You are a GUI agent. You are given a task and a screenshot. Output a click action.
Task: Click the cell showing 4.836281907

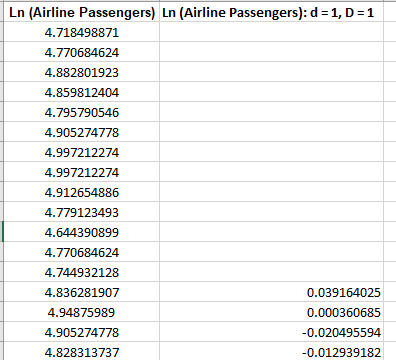[x=82, y=292]
